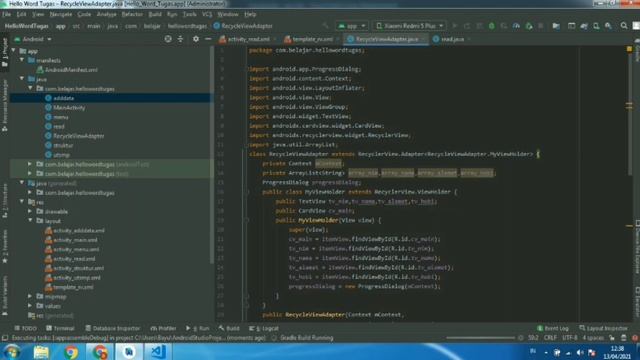Viewport: 640px width, 360px height.
Task: Select activity_adddata.xml layout file
Action: coord(75,231)
